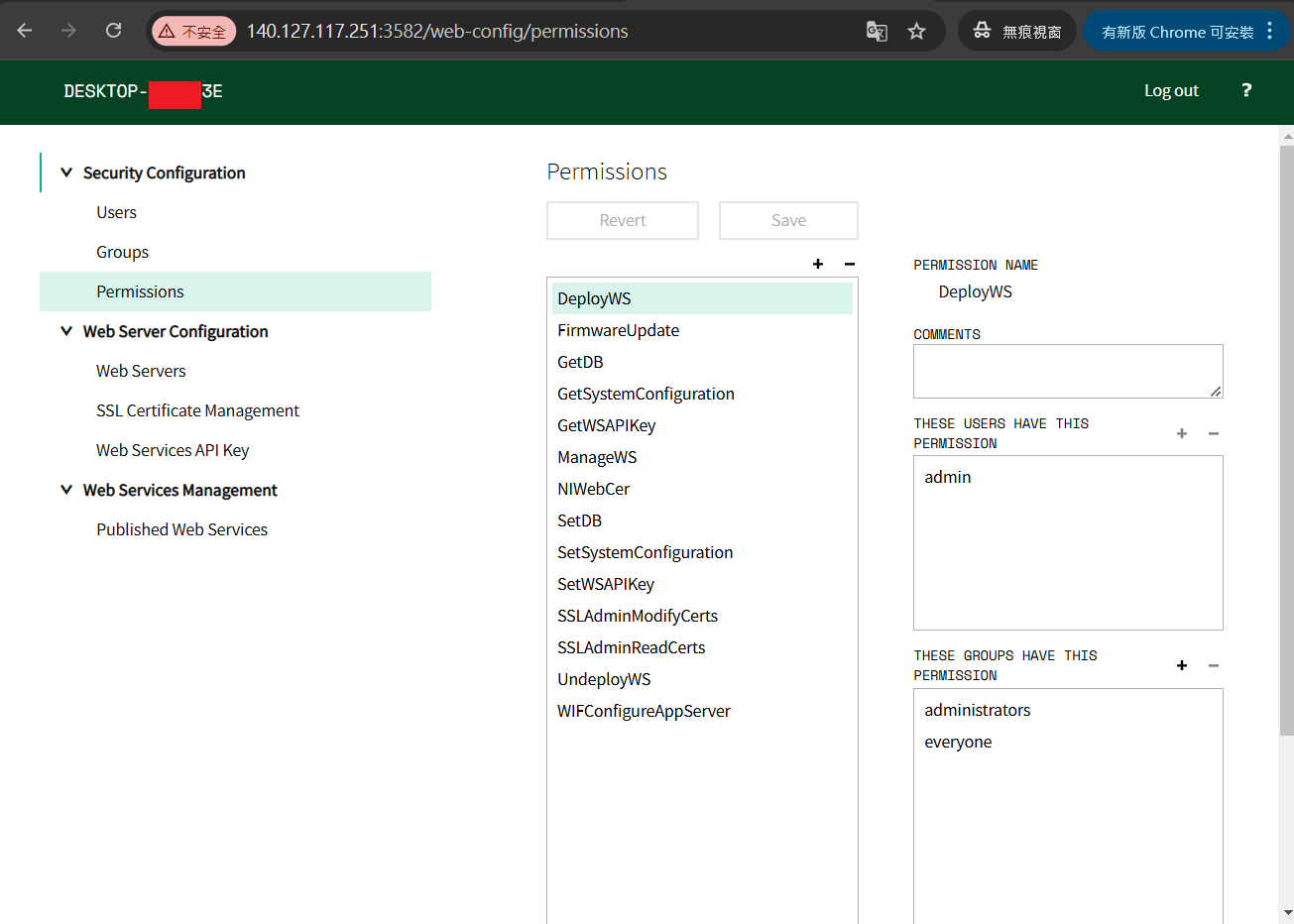Select the SSLAdminReadCerts permission
Viewport: 1294px width, 924px height.
702,647
